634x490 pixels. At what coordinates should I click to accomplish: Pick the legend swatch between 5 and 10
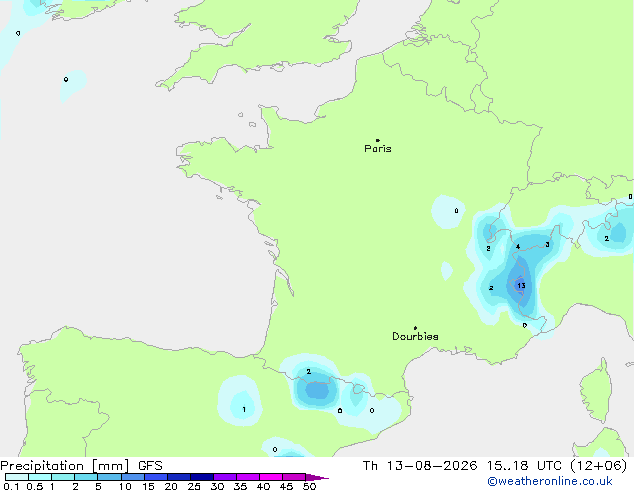[x=110, y=477]
